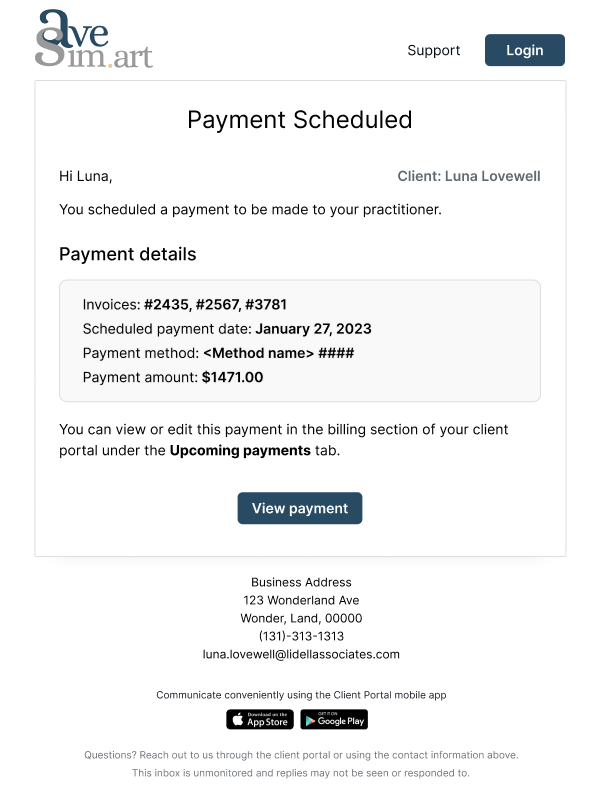Image resolution: width=600 pixels, height=797 pixels.
Task: Click the luna.lovewell@lidellassociates.com email address
Action: point(301,654)
